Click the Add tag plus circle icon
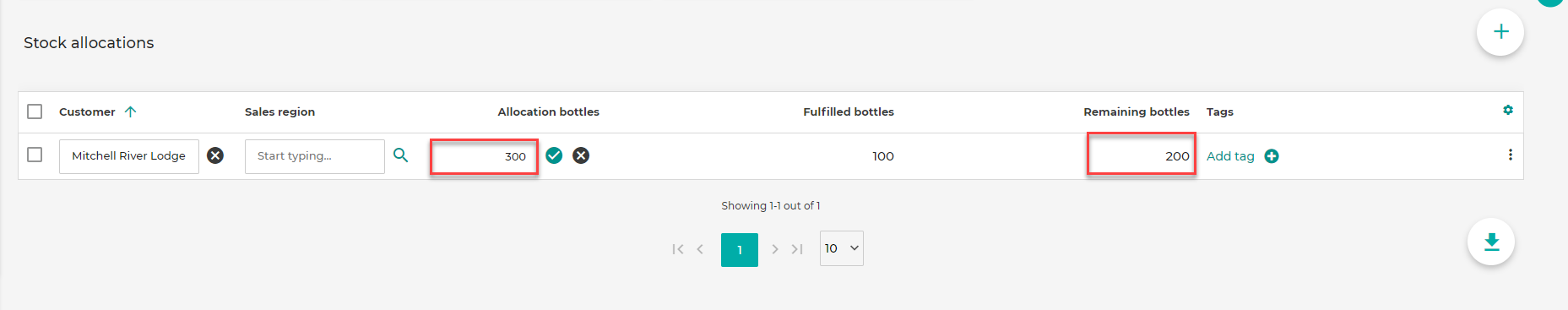This screenshot has width=1568, height=310. coord(1272,156)
